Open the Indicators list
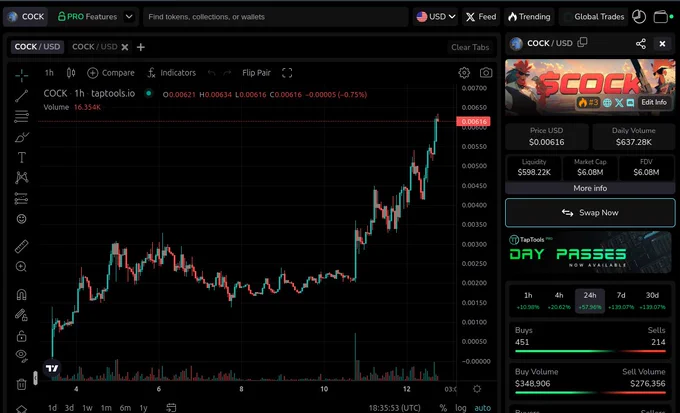 (x=172, y=73)
